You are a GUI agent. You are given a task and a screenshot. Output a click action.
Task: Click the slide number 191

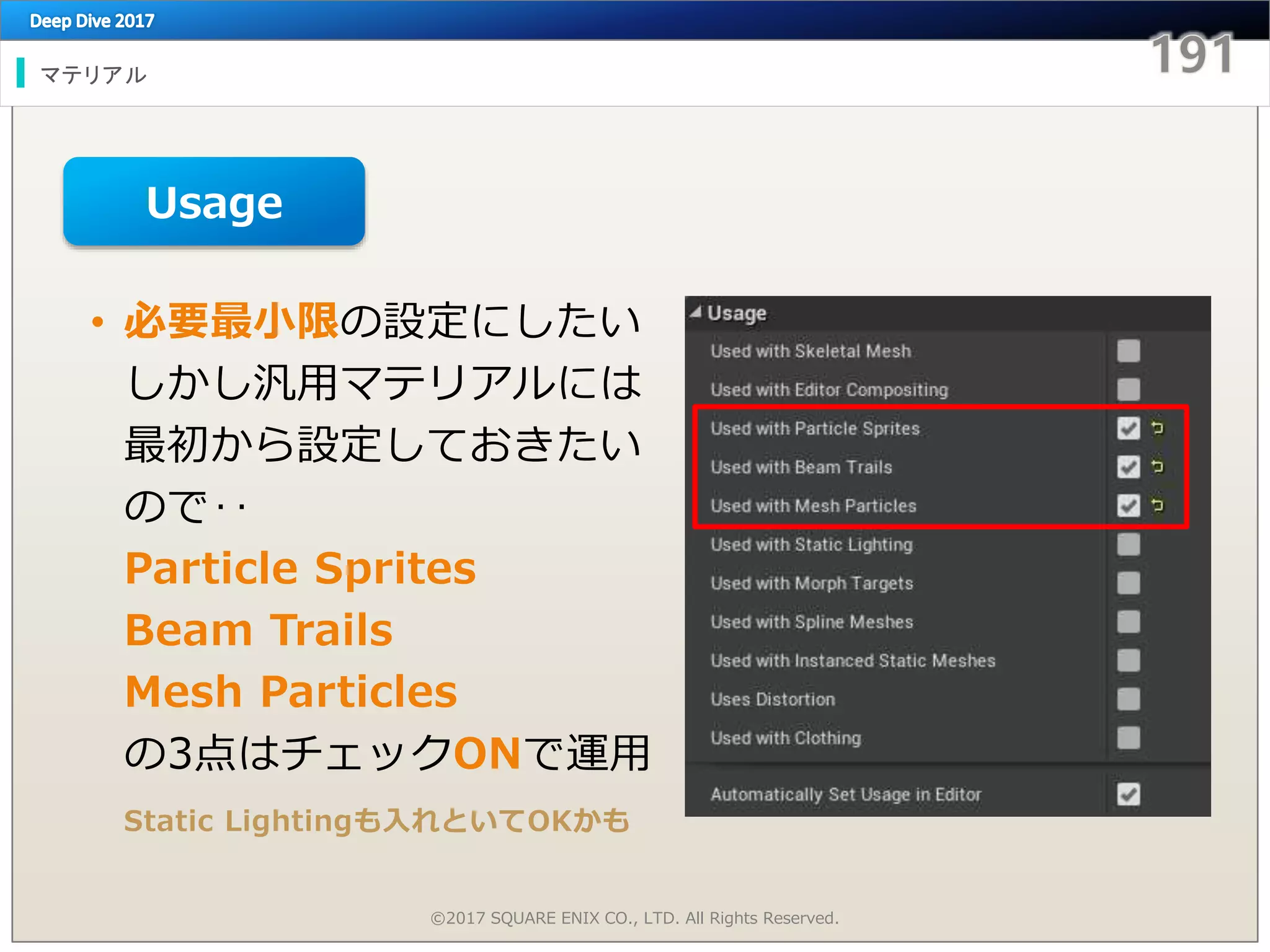click(1191, 55)
